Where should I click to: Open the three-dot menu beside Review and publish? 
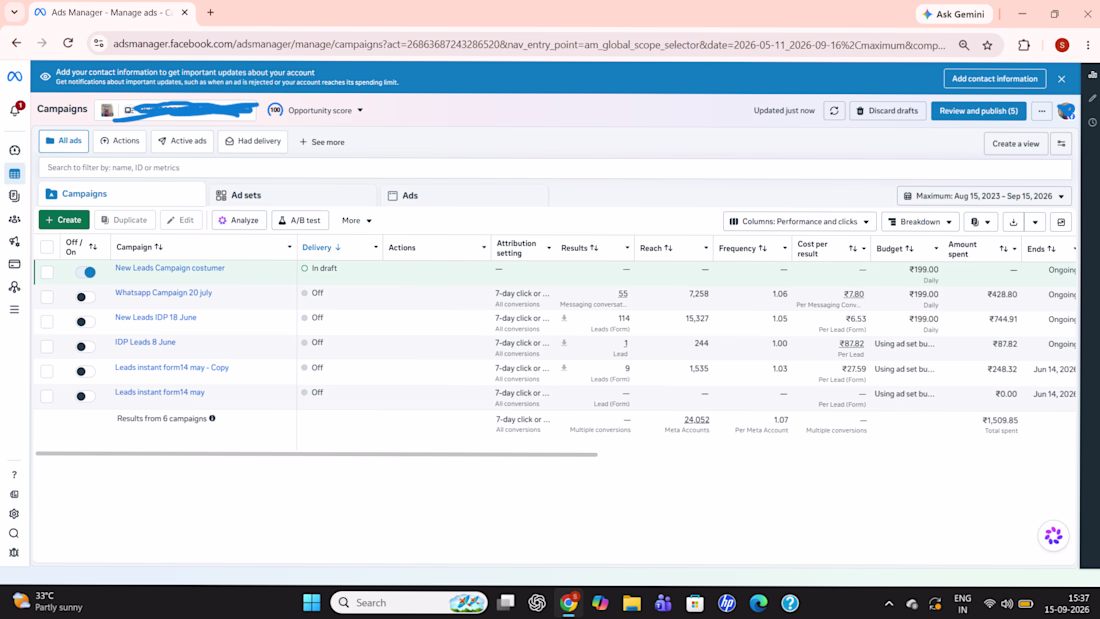(1042, 111)
